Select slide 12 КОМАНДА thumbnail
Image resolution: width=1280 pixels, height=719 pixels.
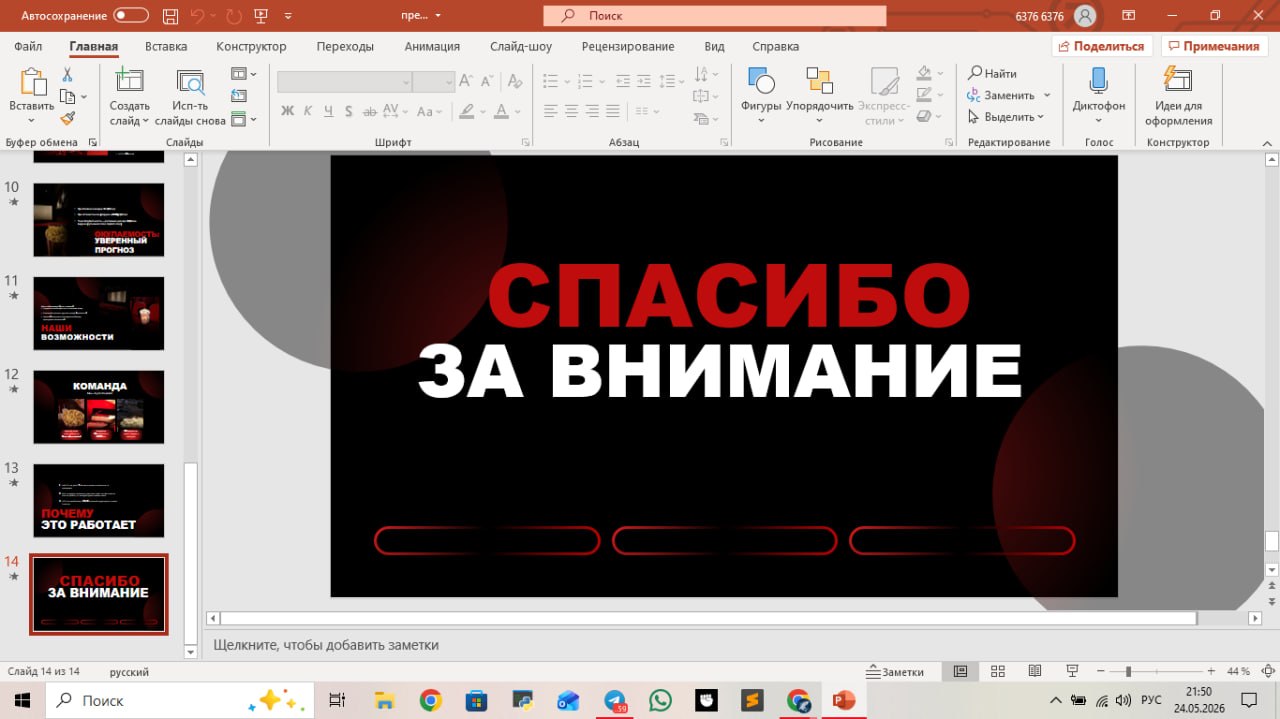pos(99,407)
